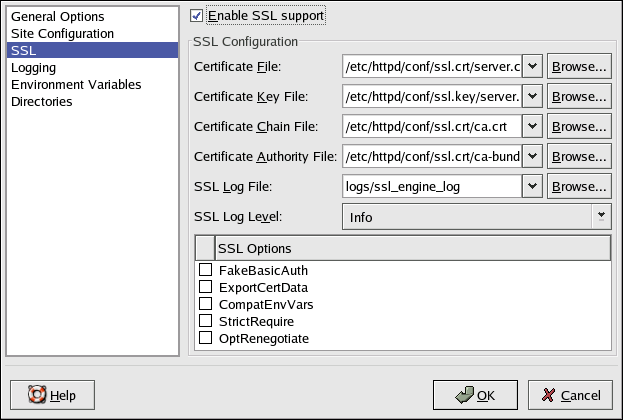623x420 pixels.
Task: Select Directories in the sidebar list
Action: [41, 101]
